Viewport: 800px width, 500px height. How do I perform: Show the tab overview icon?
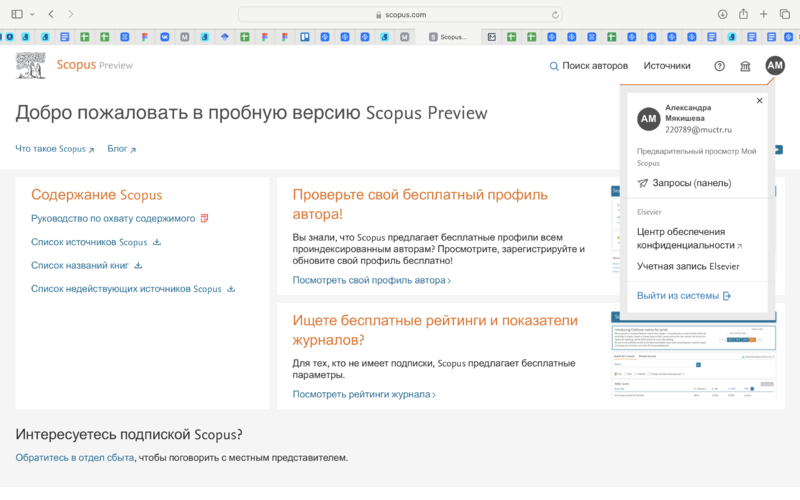(785, 14)
